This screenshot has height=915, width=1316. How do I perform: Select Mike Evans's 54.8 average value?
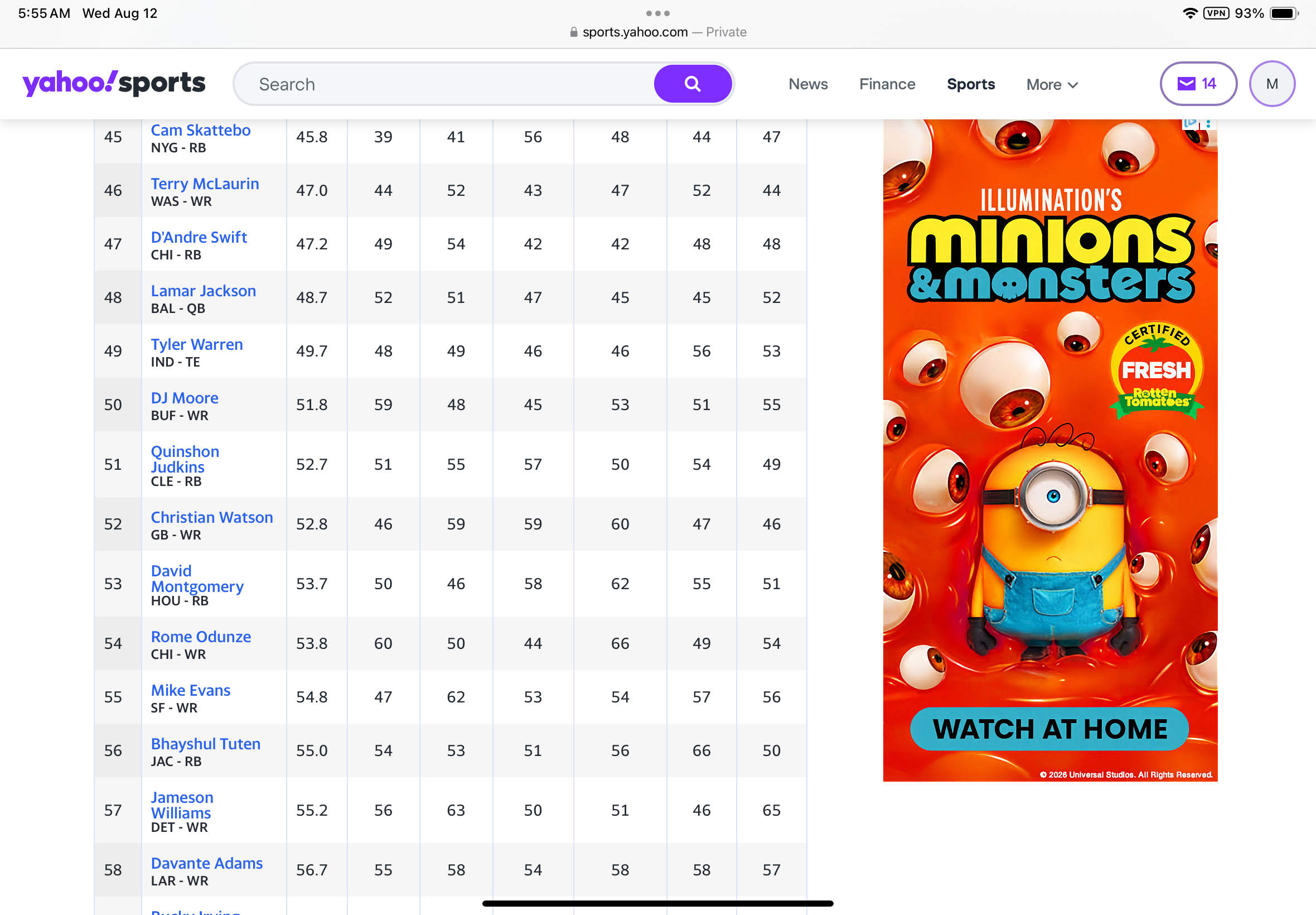[312, 696]
